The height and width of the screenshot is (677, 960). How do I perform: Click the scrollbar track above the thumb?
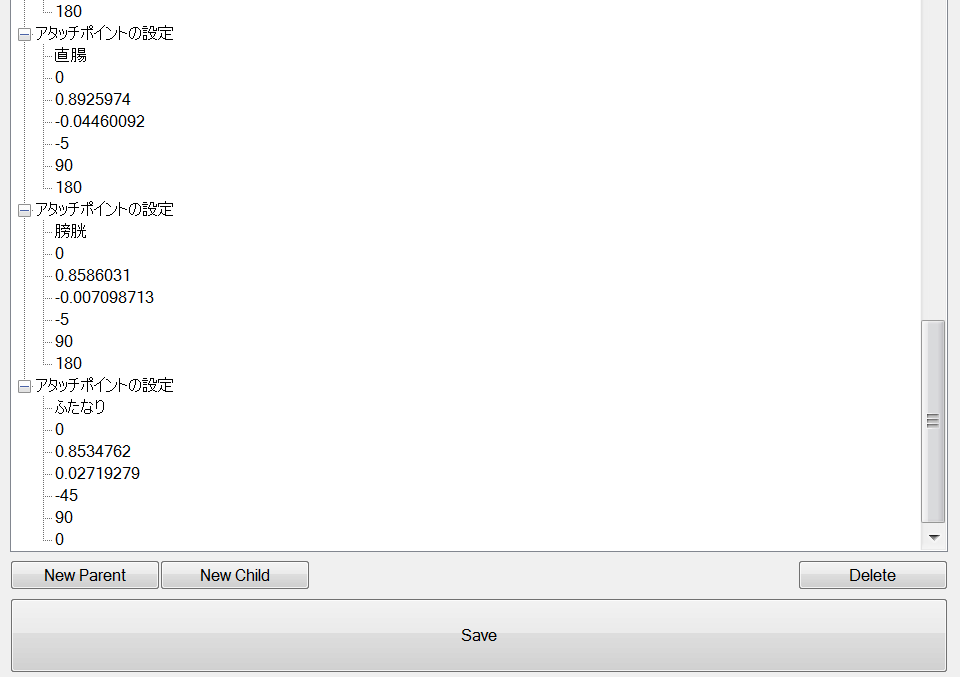[934, 159]
